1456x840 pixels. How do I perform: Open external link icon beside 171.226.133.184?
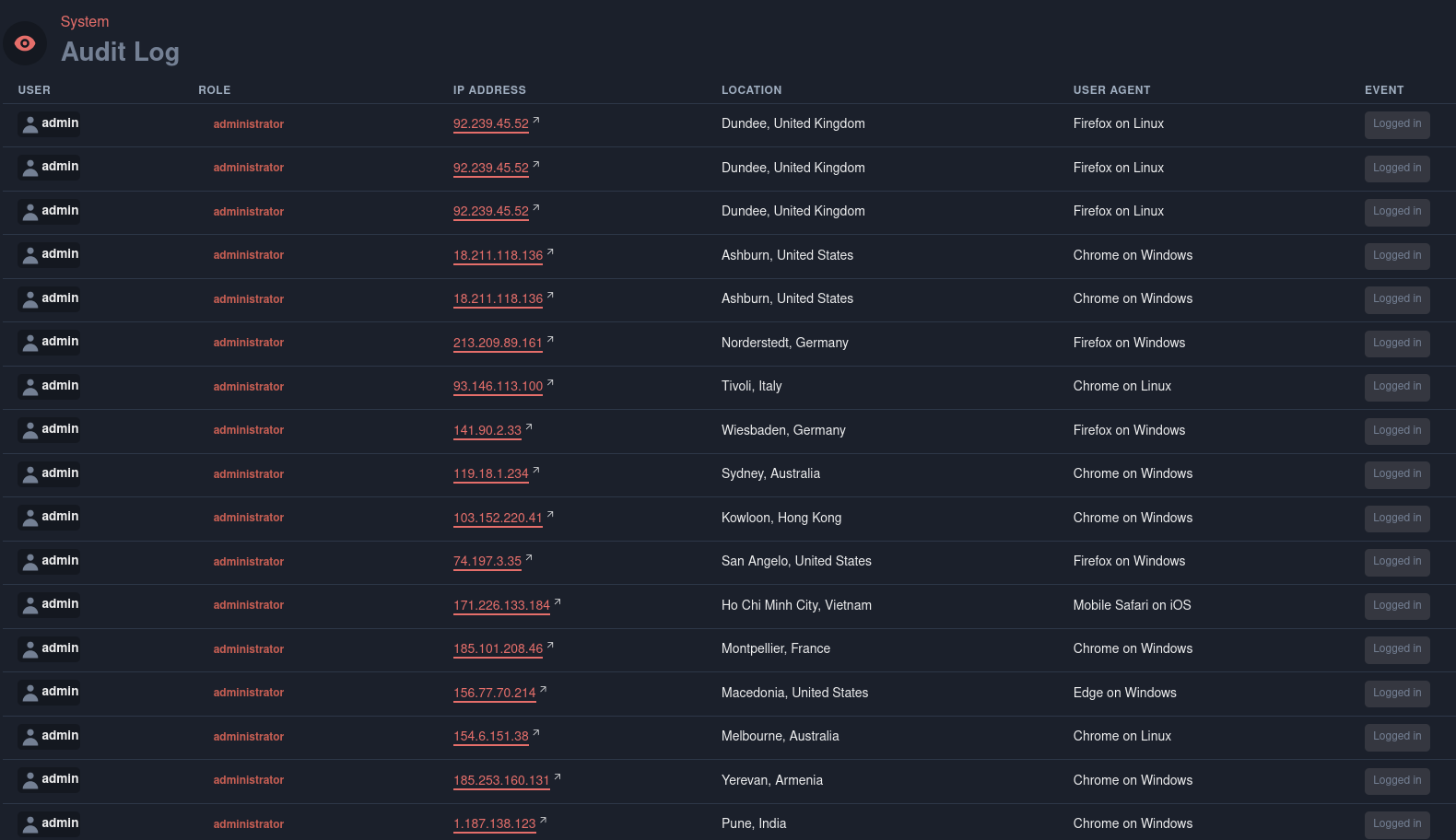558,602
